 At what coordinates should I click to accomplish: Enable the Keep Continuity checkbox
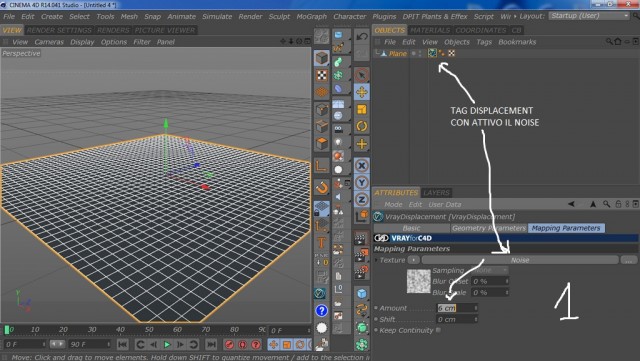[x=438, y=330]
